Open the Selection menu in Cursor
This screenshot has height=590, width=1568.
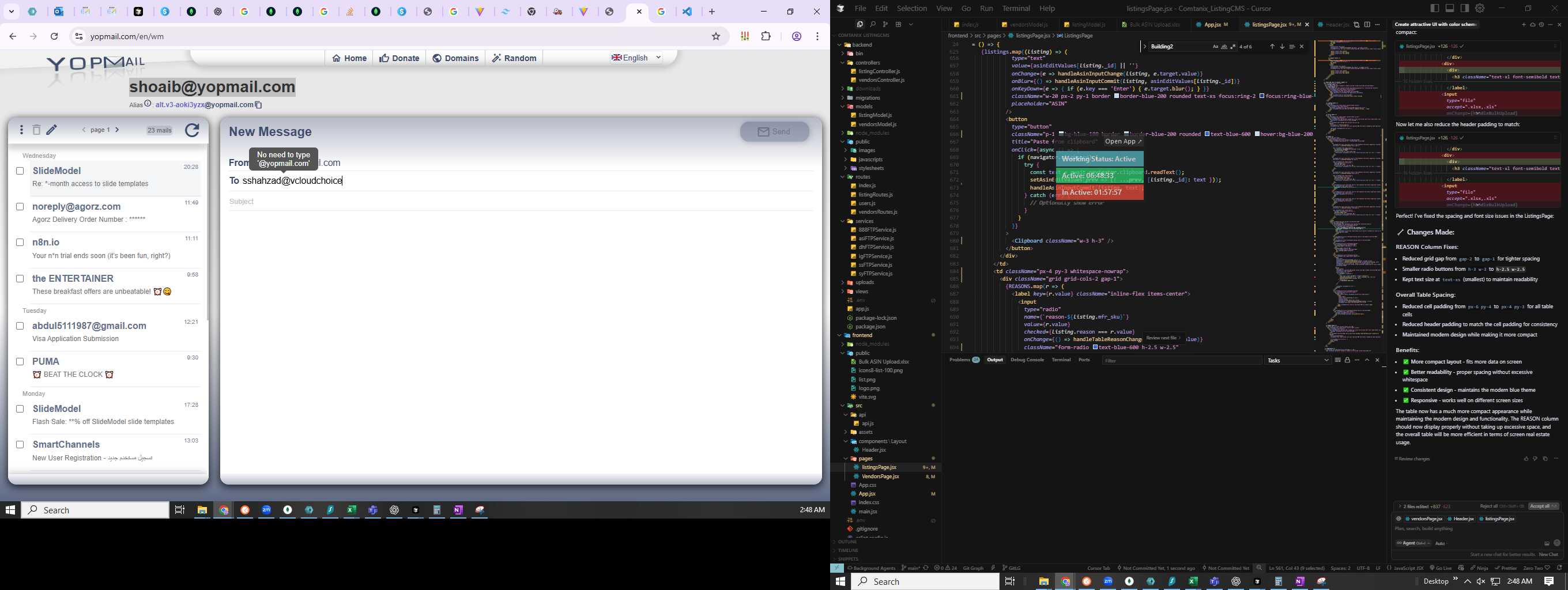click(x=912, y=9)
